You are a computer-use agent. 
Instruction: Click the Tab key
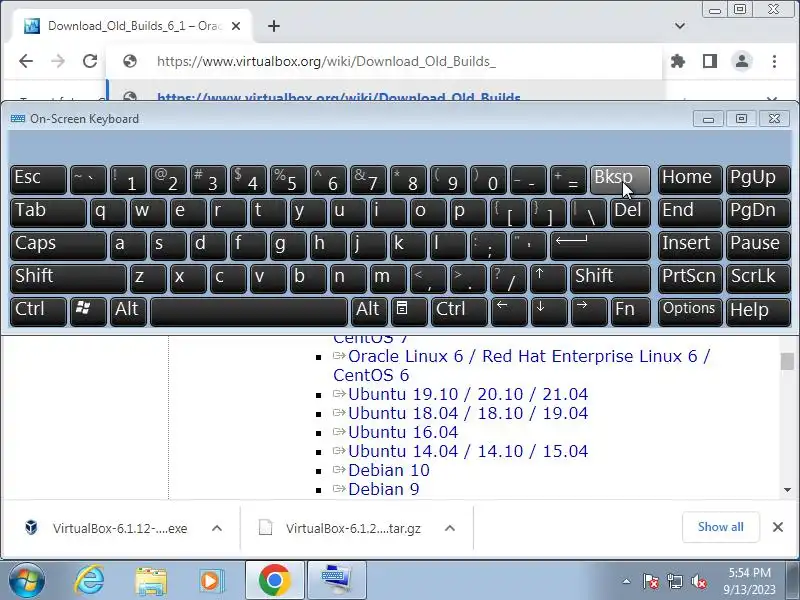[48, 213]
